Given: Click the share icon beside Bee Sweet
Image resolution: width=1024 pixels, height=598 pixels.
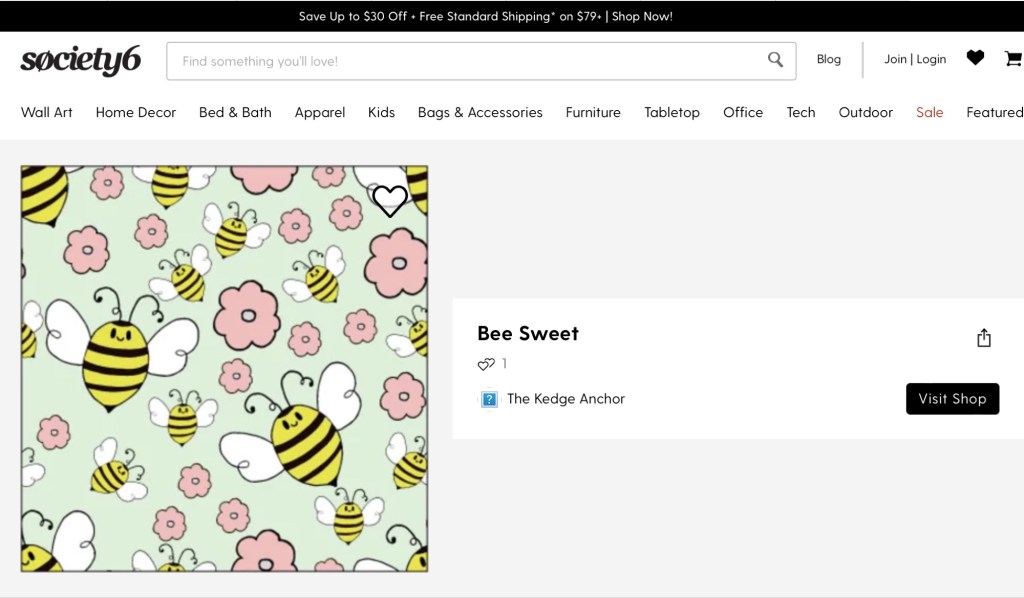Looking at the screenshot, I should (984, 338).
